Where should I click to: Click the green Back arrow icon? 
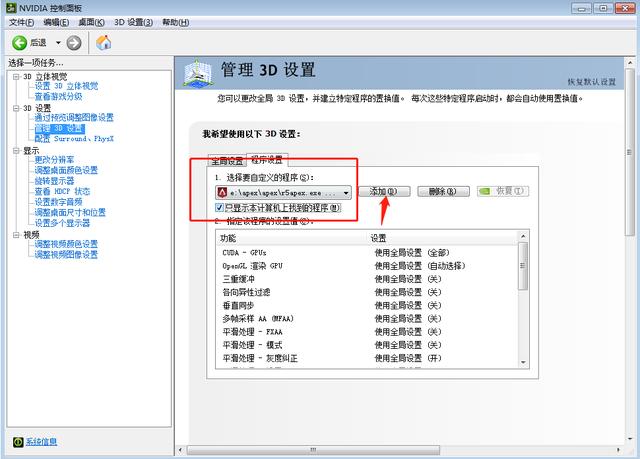click(x=19, y=43)
